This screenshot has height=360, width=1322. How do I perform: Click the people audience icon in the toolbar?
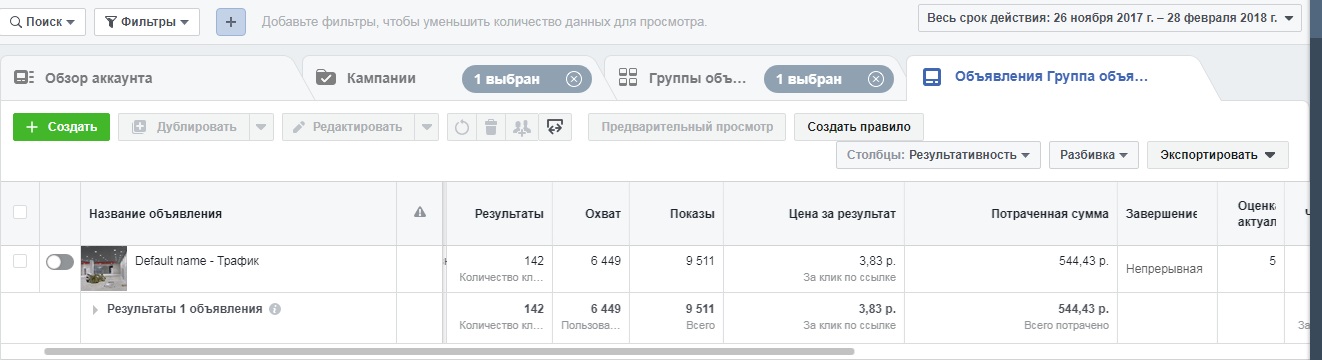coord(520,127)
